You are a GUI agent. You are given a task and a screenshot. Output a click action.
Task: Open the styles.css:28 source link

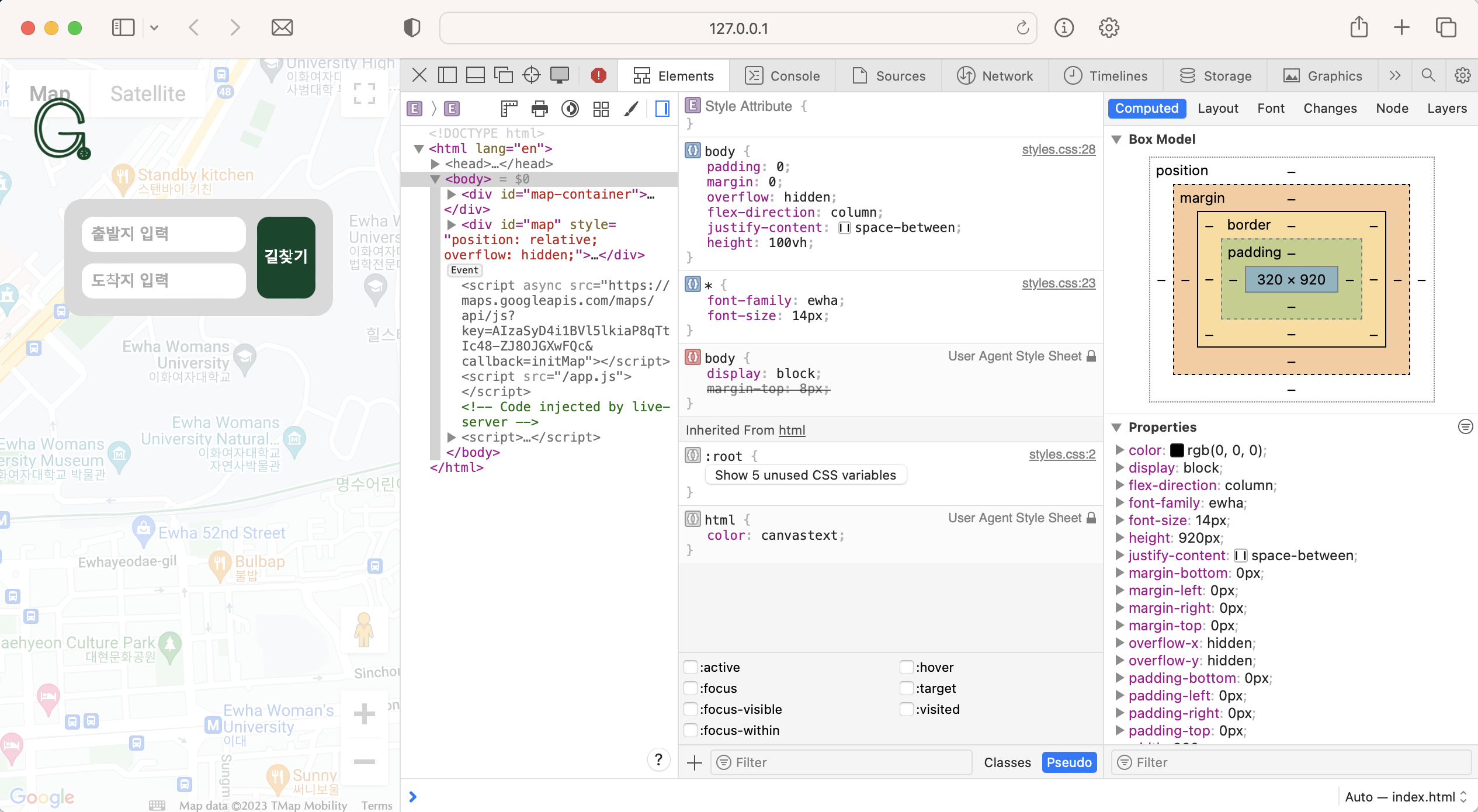point(1058,150)
